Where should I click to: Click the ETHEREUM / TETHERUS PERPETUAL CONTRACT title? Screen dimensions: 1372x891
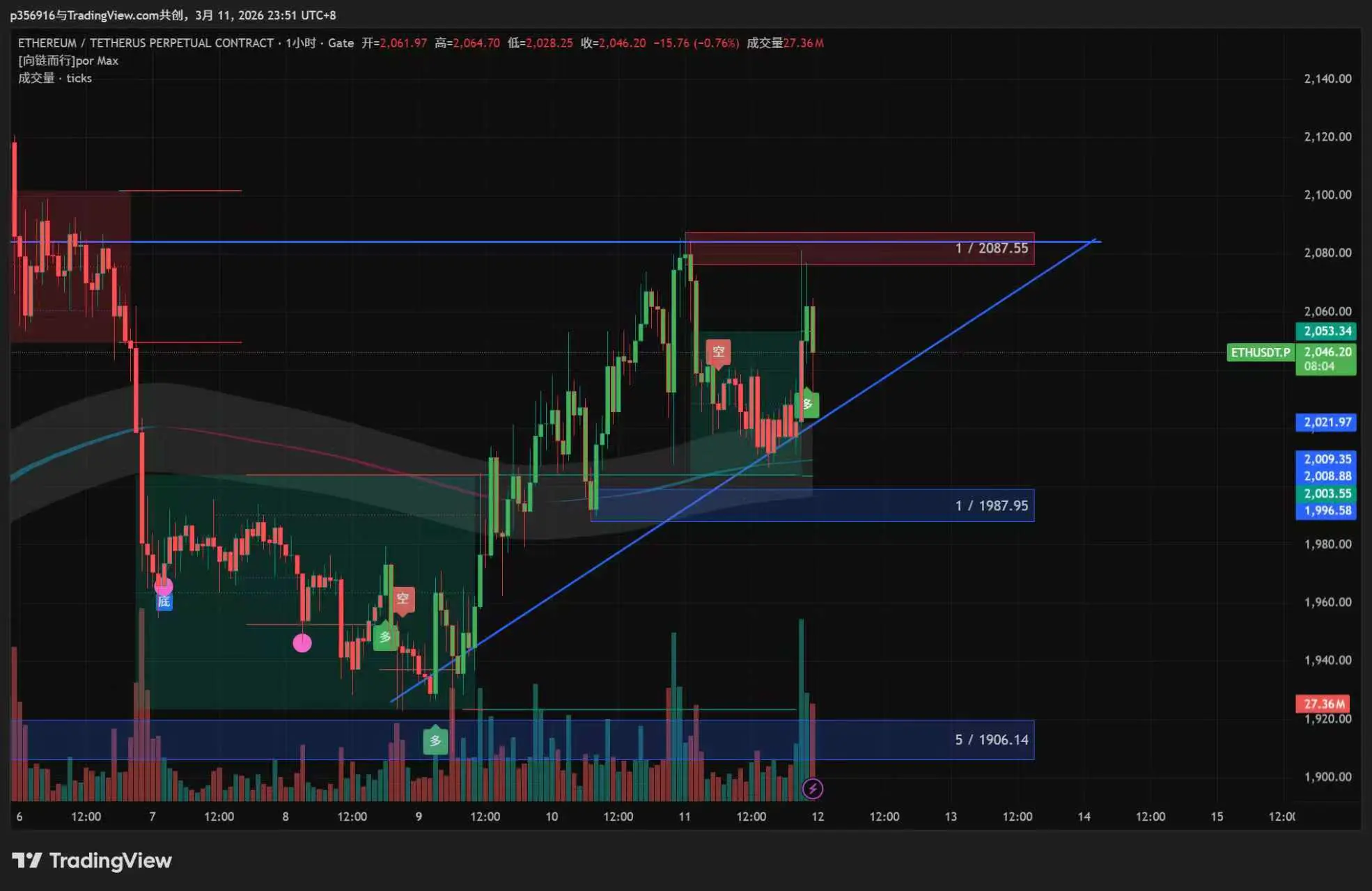pos(146,43)
